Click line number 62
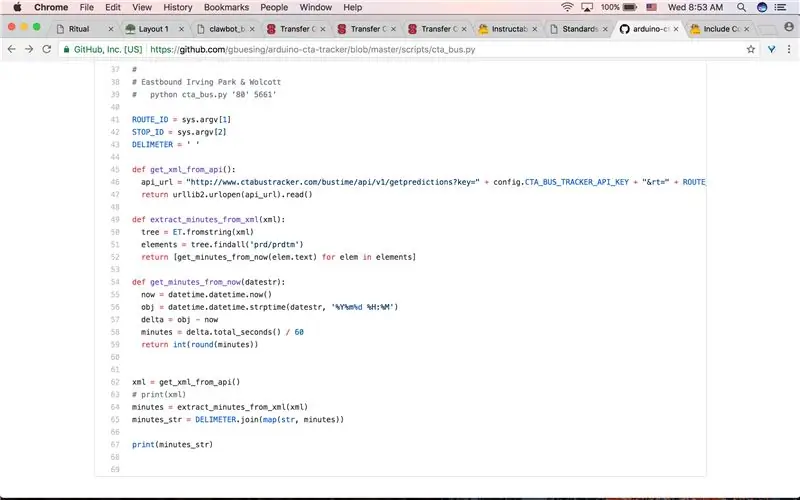The height and width of the screenshot is (500, 800). [x=115, y=382]
